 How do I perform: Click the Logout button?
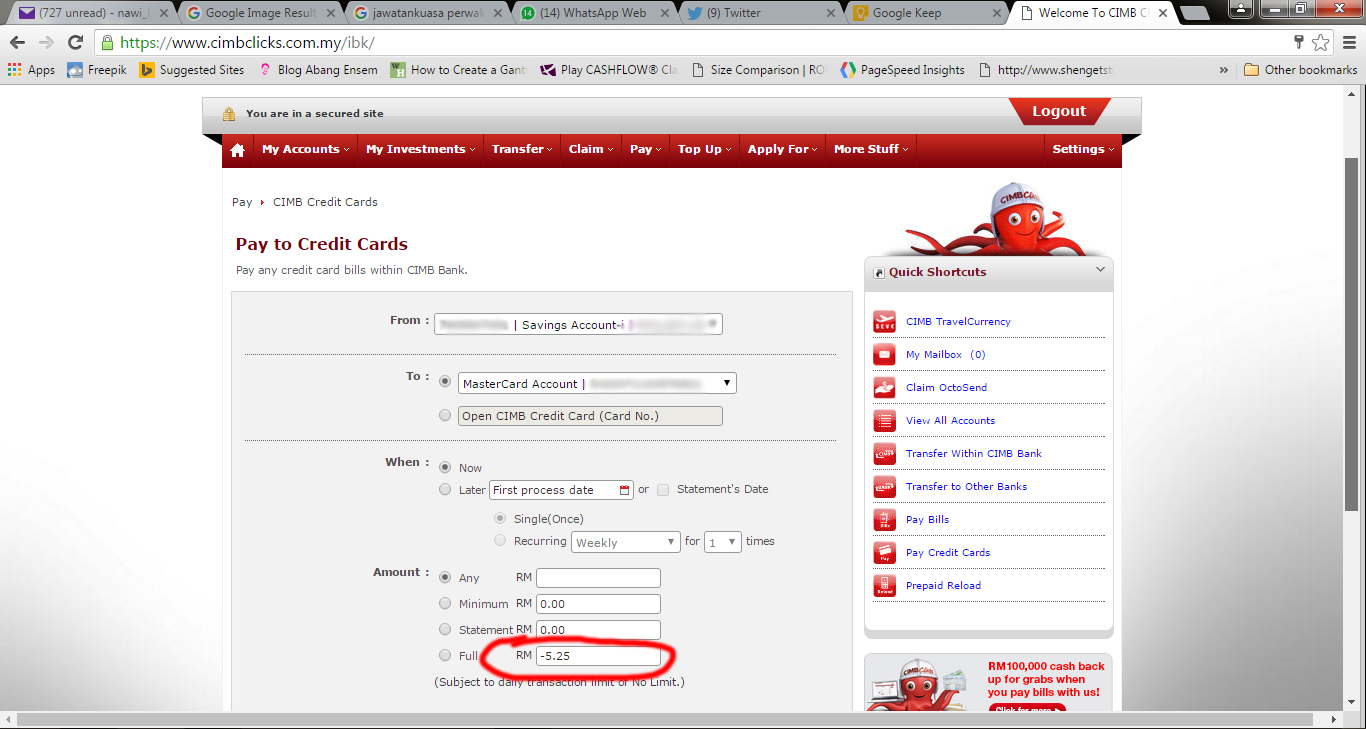[1059, 111]
